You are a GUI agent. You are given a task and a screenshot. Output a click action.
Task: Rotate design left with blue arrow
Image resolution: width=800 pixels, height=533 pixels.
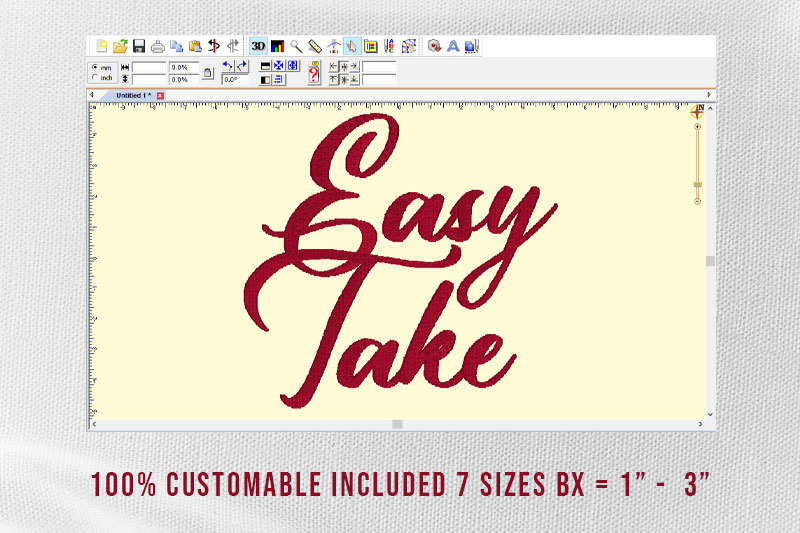228,66
